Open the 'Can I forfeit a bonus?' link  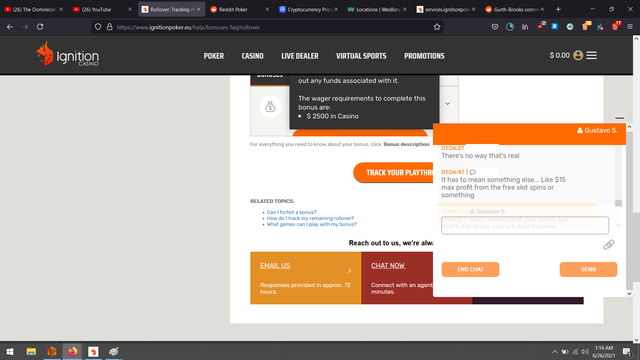291,212
